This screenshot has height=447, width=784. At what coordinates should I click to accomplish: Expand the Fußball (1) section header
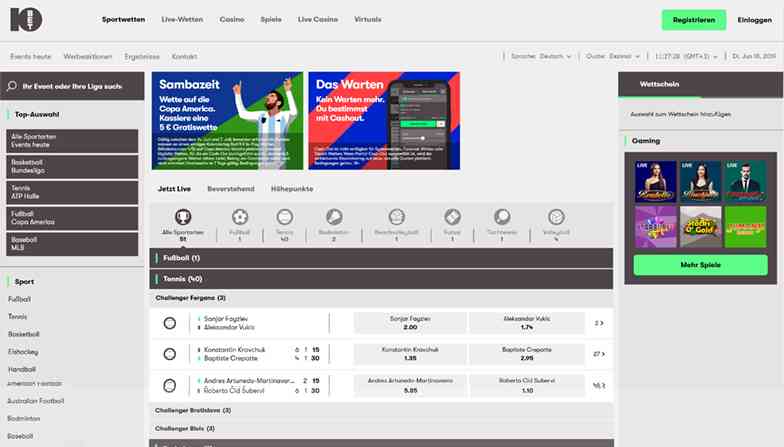[x=381, y=258]
